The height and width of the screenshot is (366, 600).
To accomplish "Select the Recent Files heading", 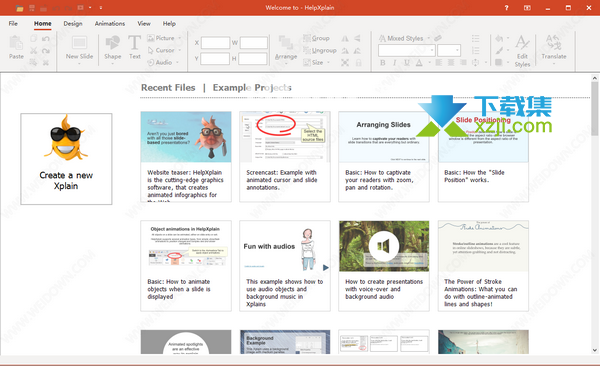I will (168, 88).
